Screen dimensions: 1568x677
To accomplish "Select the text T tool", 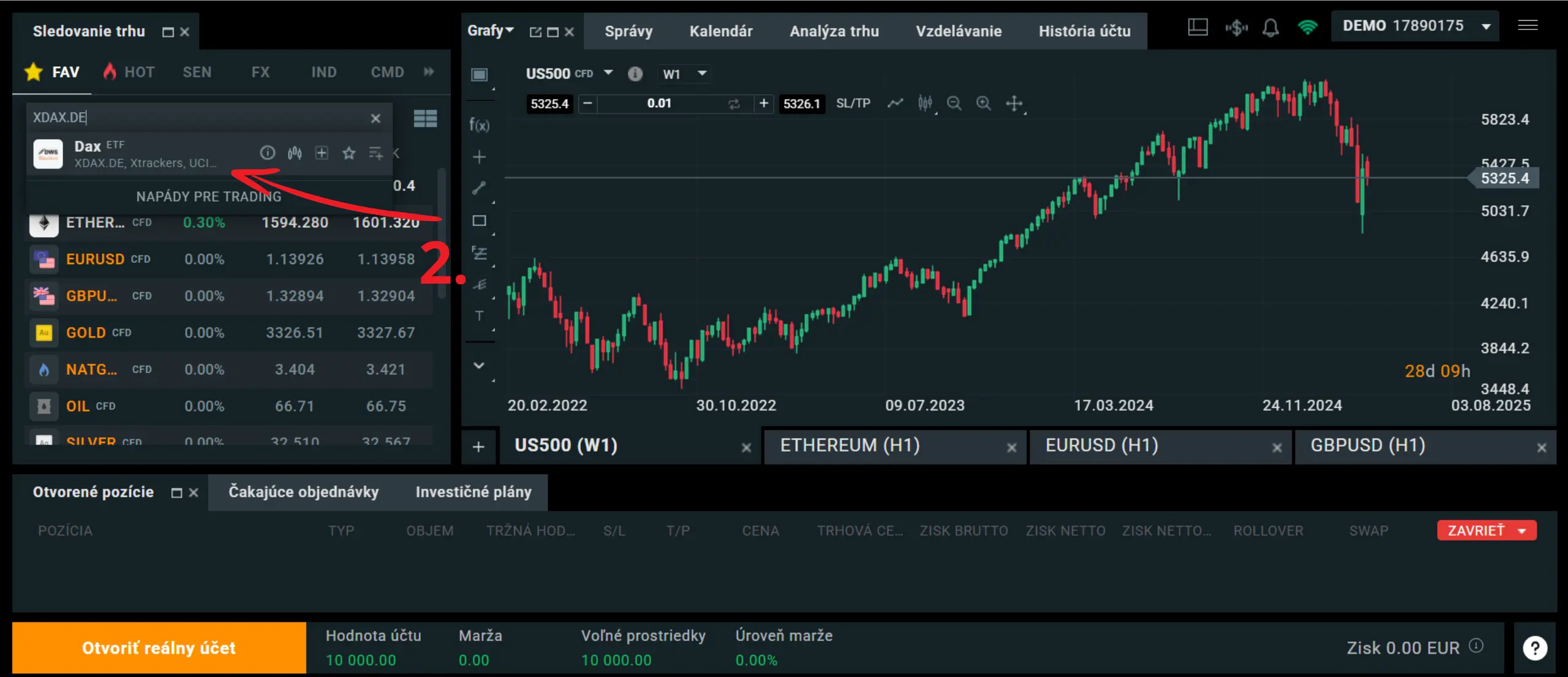I will point(479,316).
